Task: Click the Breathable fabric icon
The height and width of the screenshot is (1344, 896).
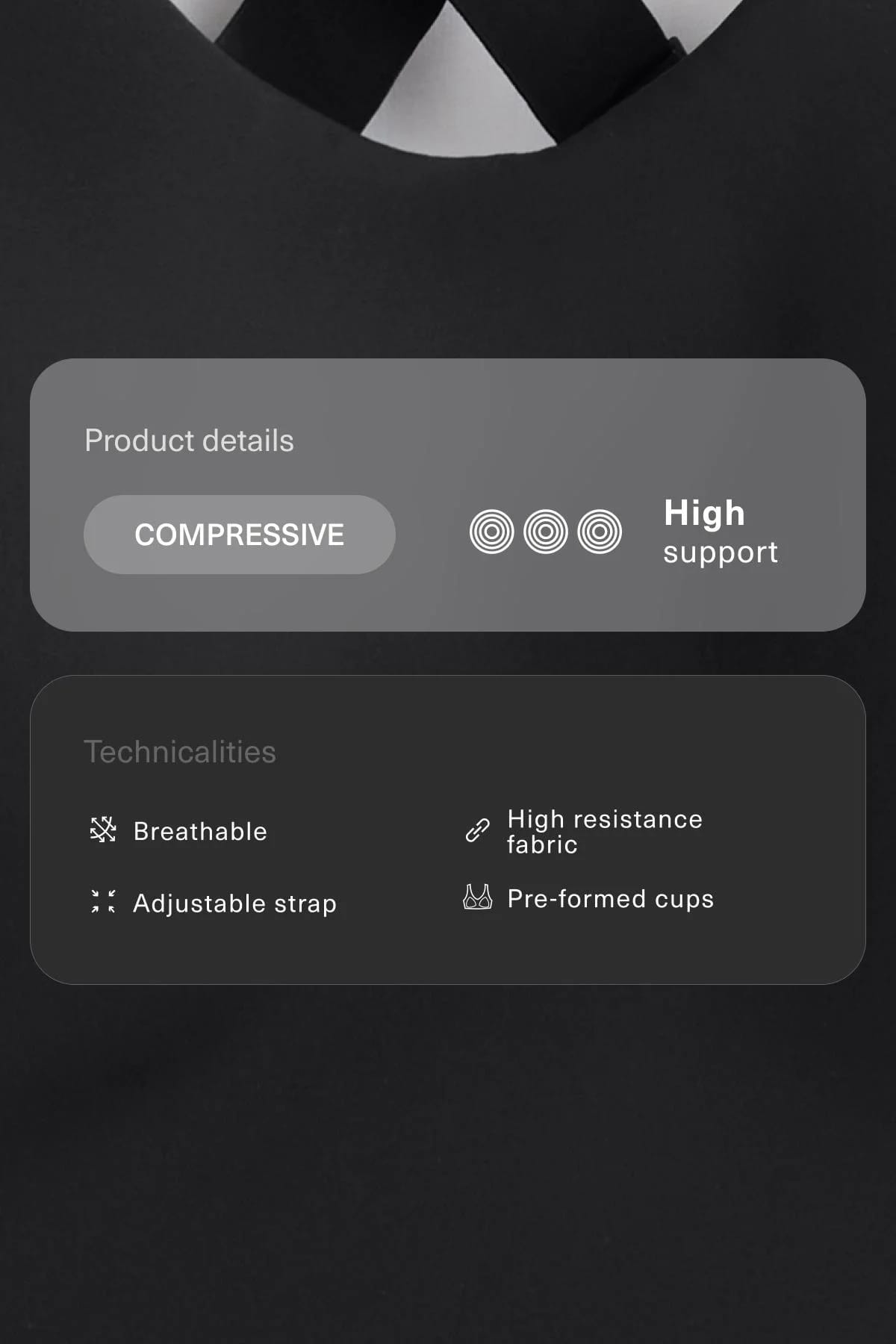Action: coord(103,830)
